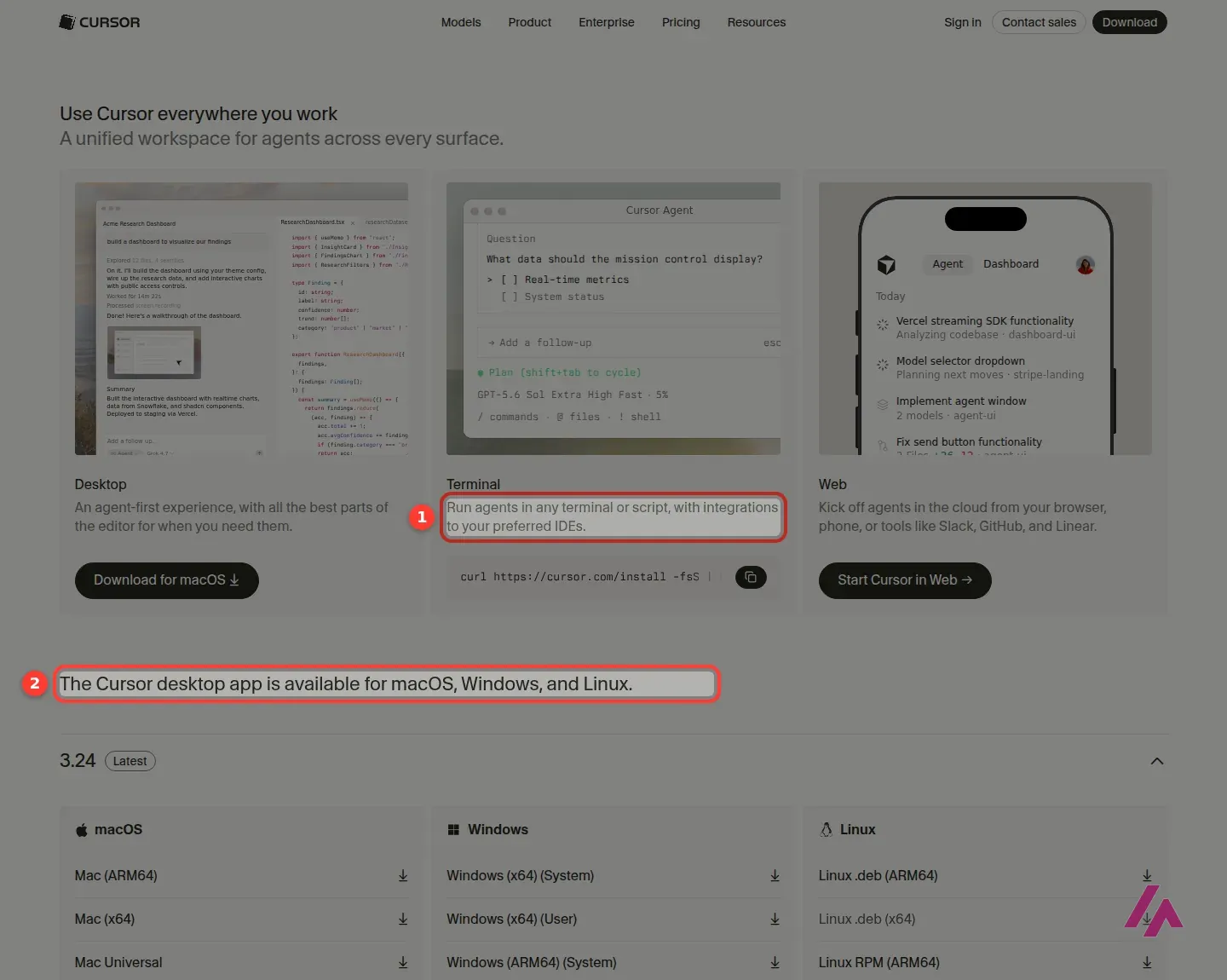Click the Terminal card heading
This screenshot has height=980, width=1227.
[474, 484]
